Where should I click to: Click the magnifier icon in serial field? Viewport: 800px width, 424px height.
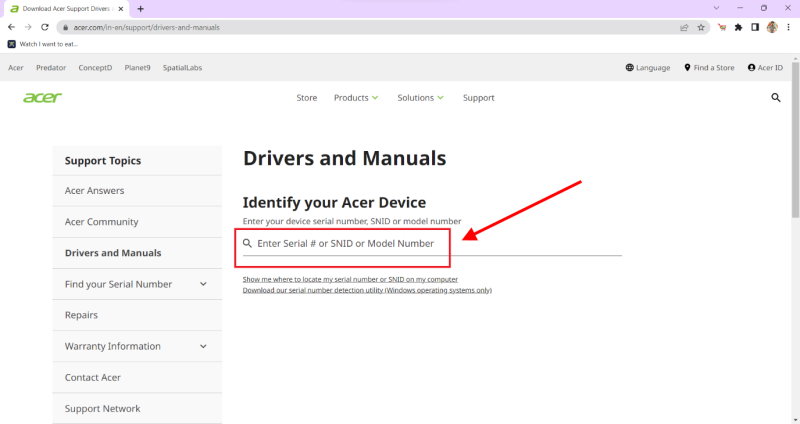pos(247,243)
